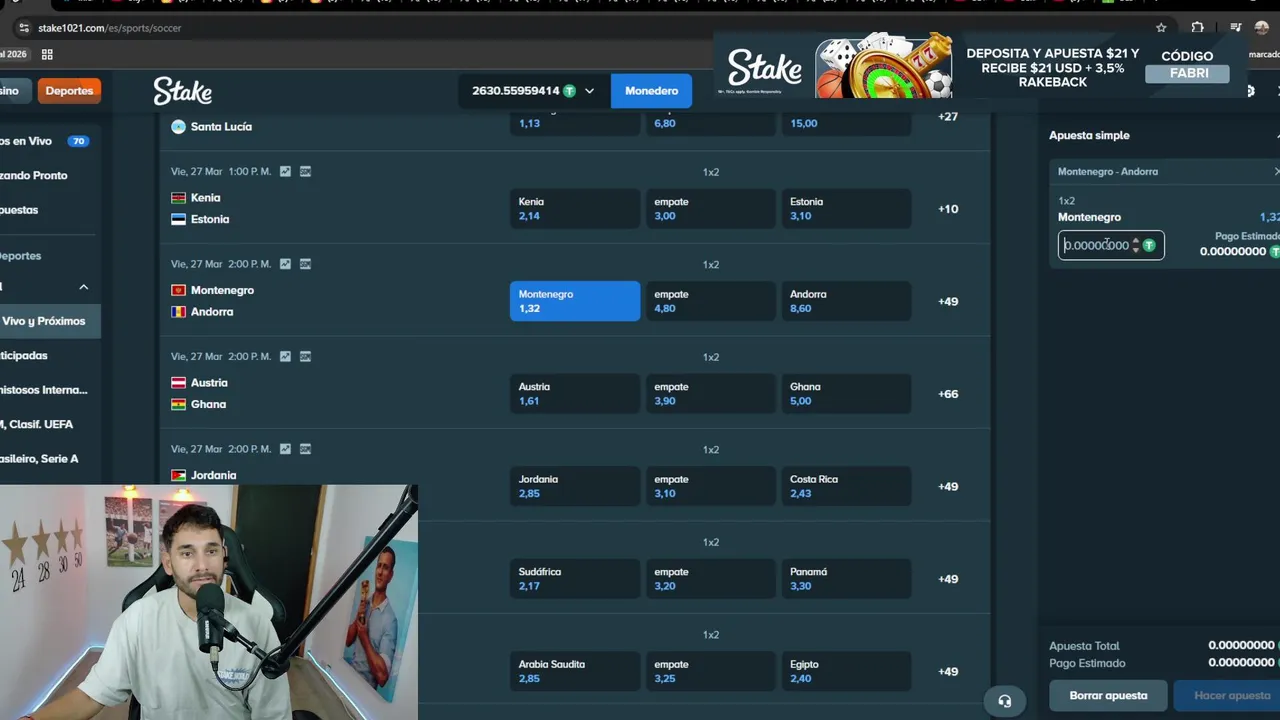Select Kenia 2,14 odds
The image size is (1280, 720).
[575, 209]
